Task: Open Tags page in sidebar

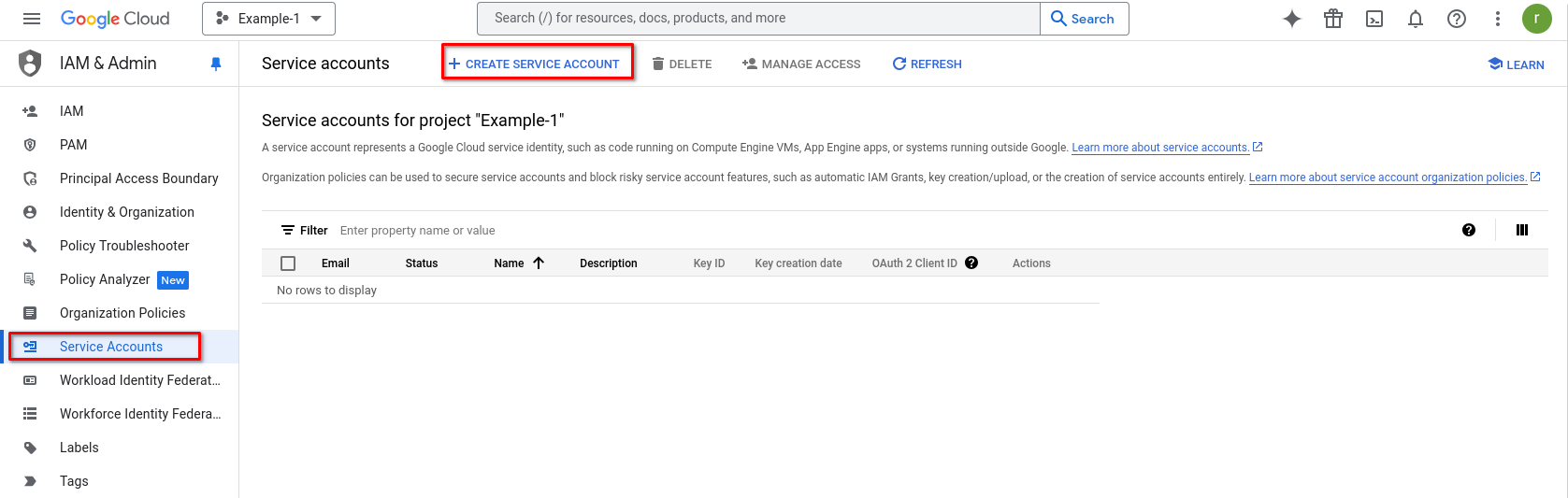Action: (x=74, y=481)
